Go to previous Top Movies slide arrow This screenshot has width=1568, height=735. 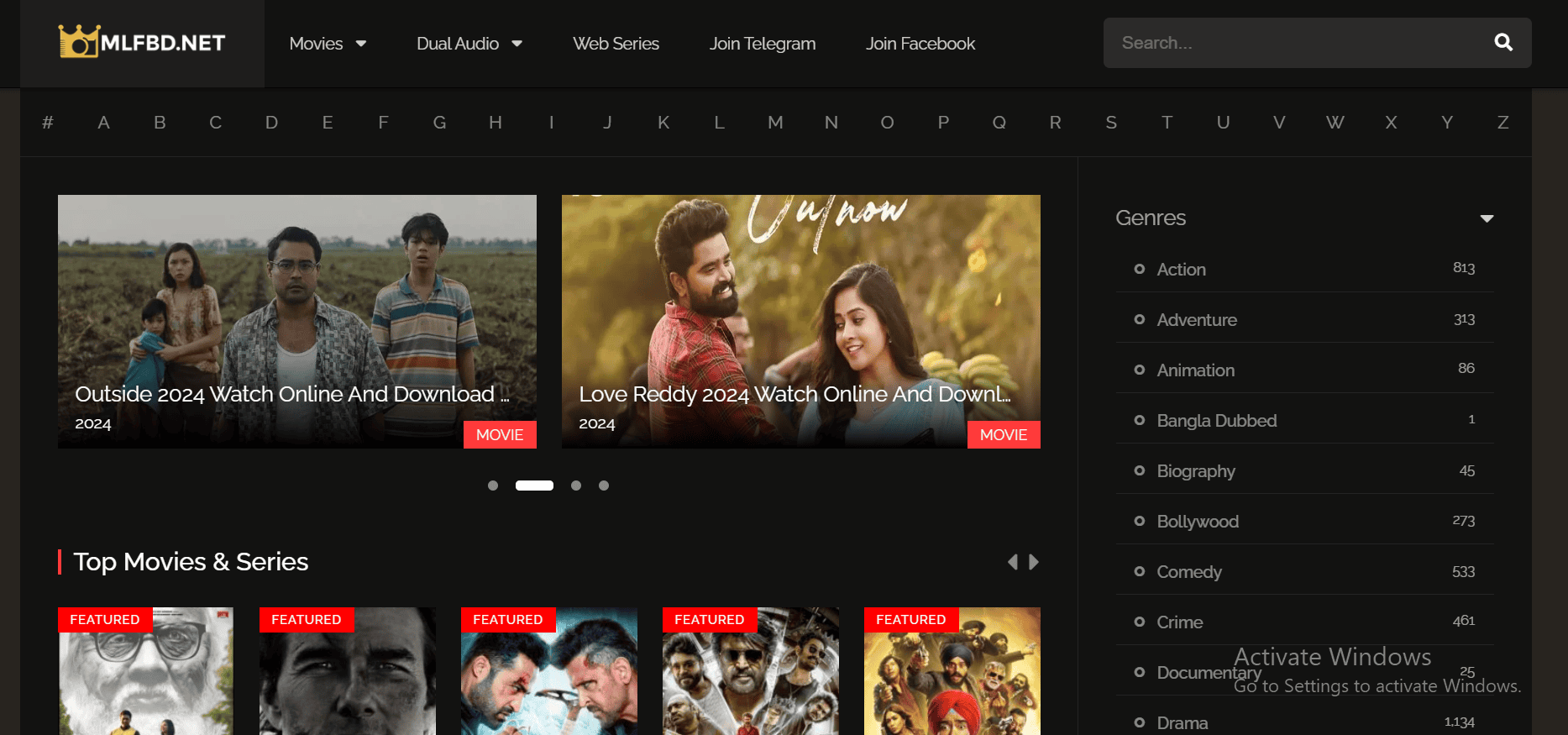(1013, 562)
